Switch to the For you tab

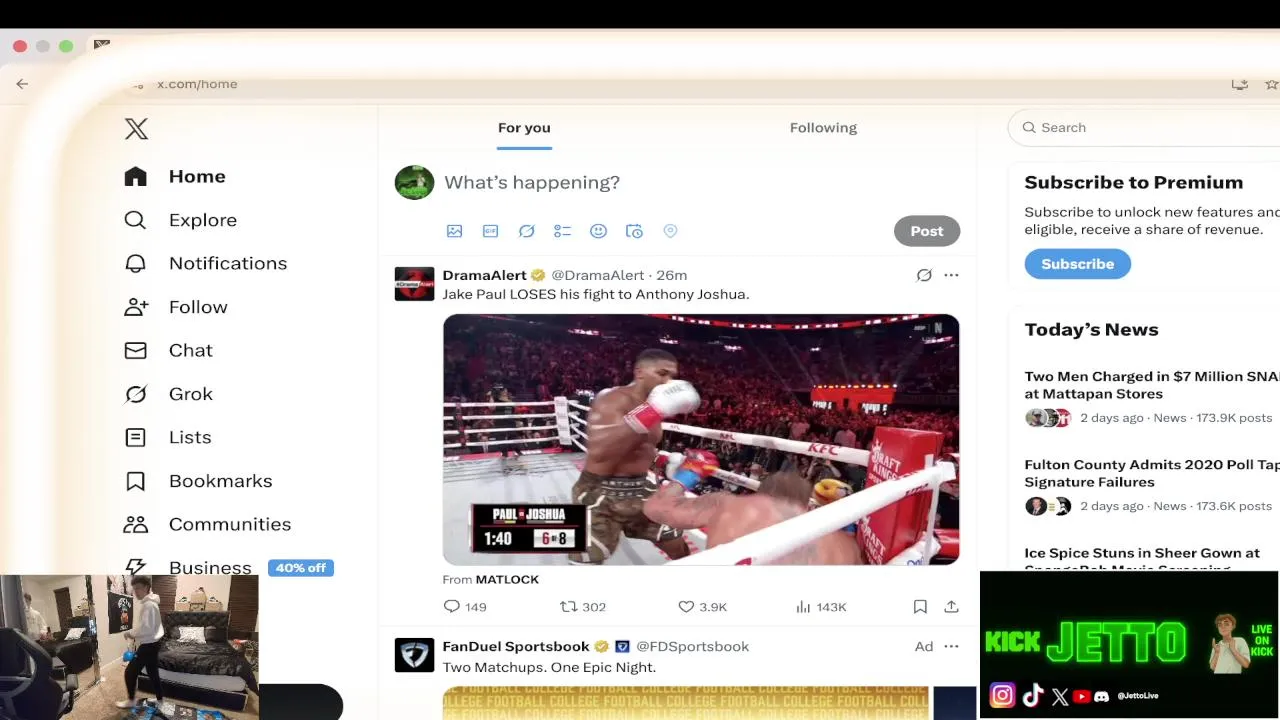(524, 128)
